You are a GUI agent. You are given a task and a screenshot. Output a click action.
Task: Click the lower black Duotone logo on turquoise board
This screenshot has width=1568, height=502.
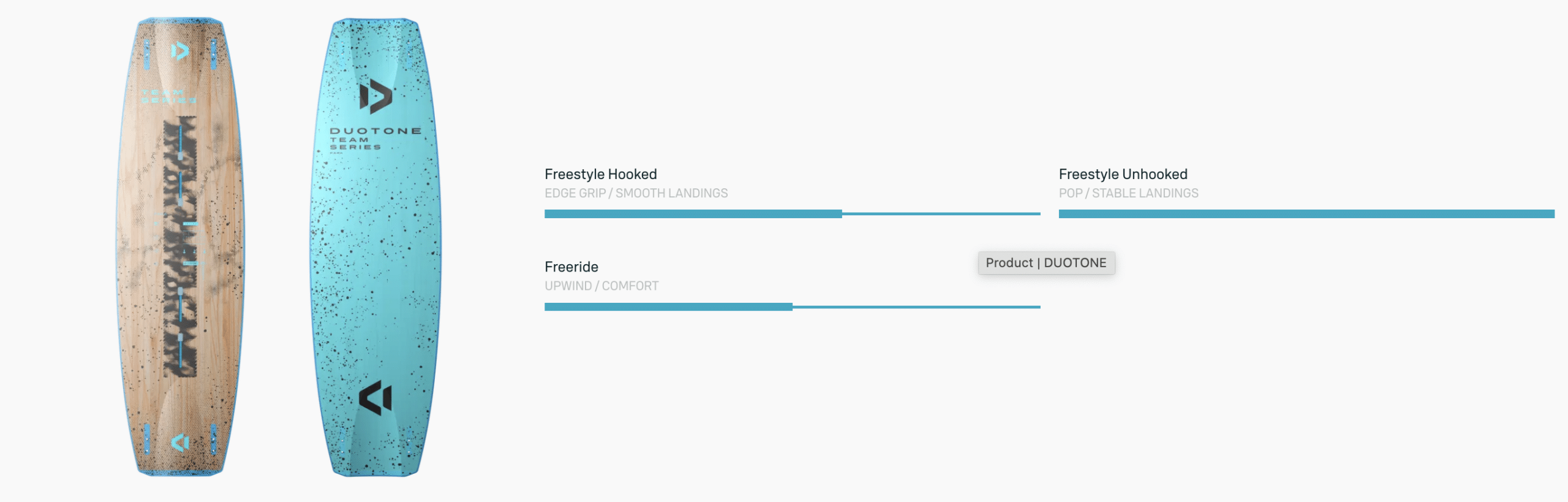click(375, 397)
